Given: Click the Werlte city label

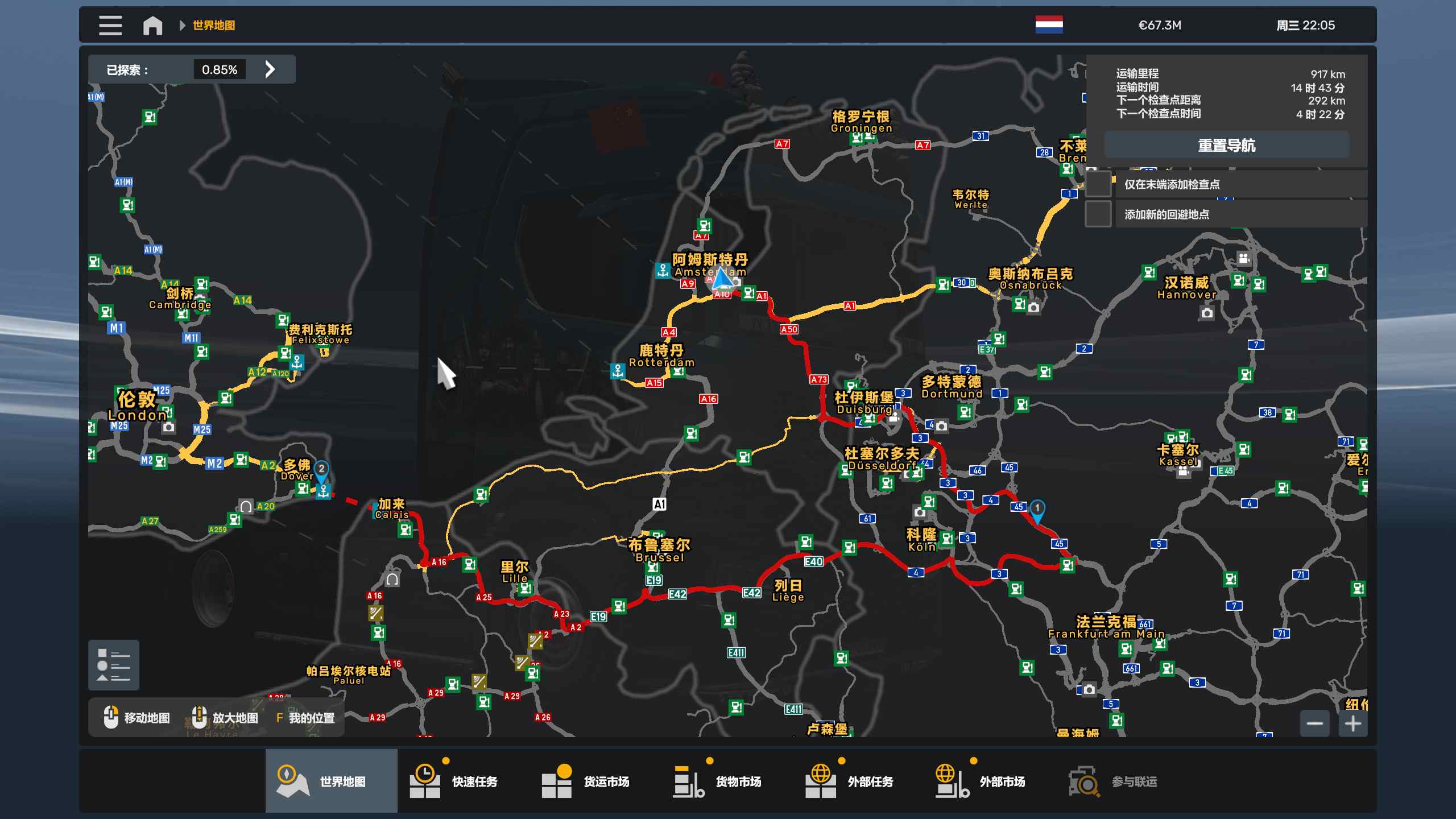Looking at the screenshot, I should (971, 199).
